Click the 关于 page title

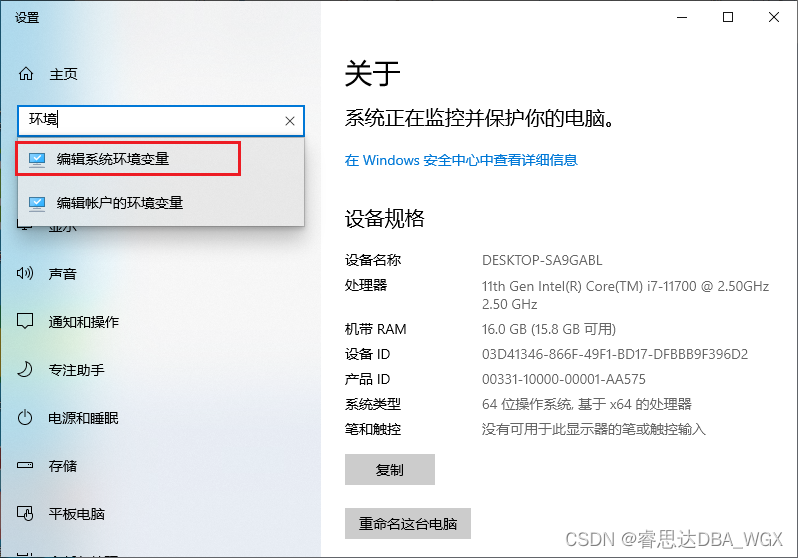tap(373, 73)
